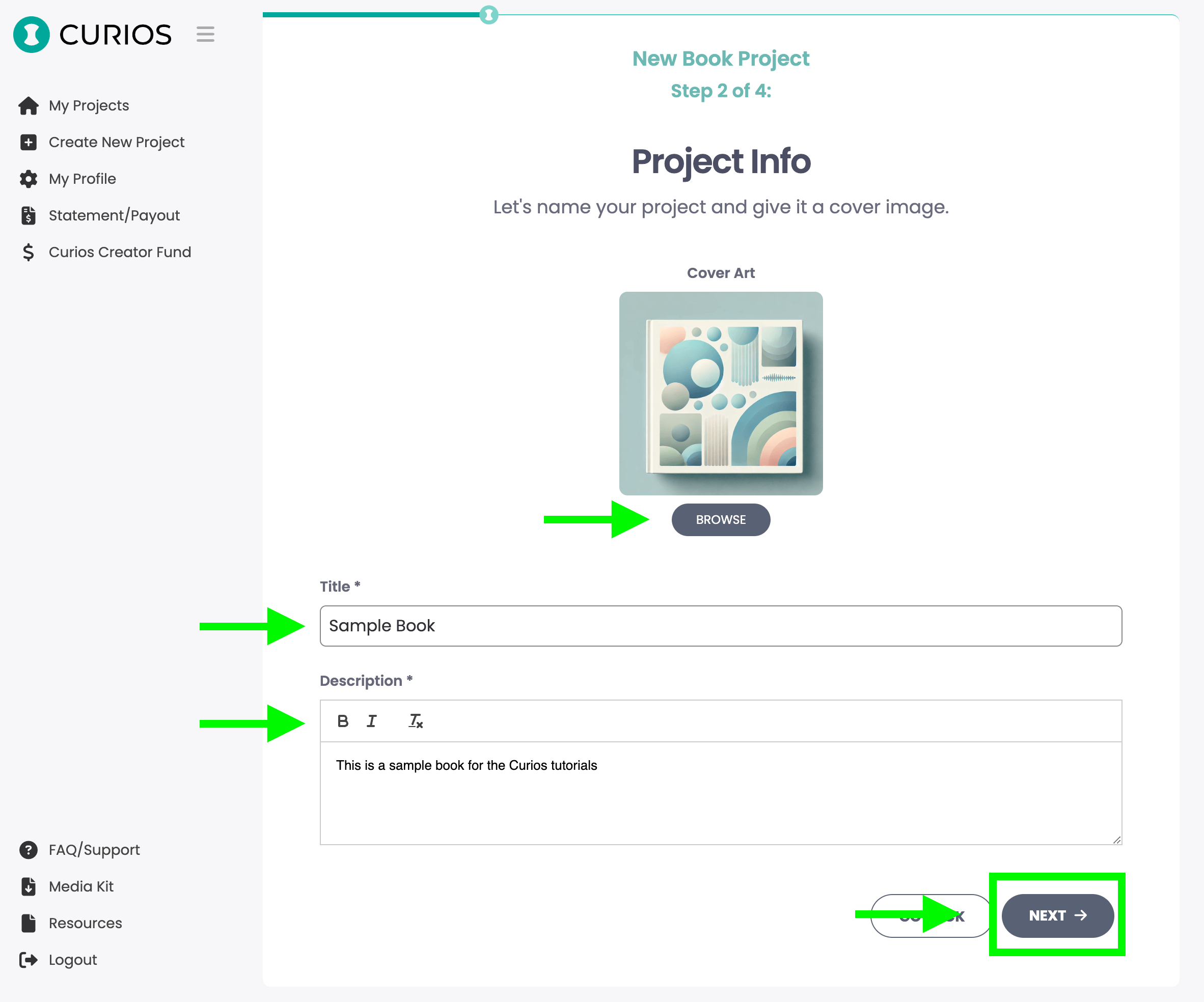
Task: Clear text formatting in Description toolbar
Action: (x=416, y=721)
